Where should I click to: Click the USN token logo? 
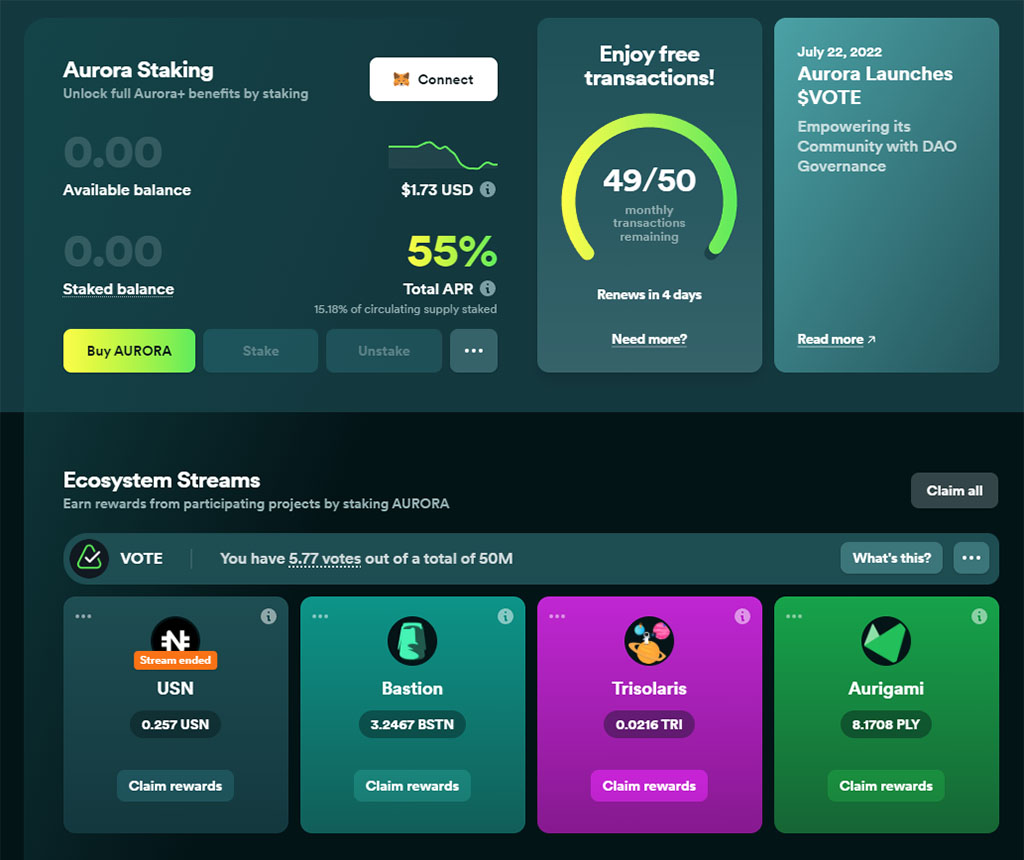point(176,639)
